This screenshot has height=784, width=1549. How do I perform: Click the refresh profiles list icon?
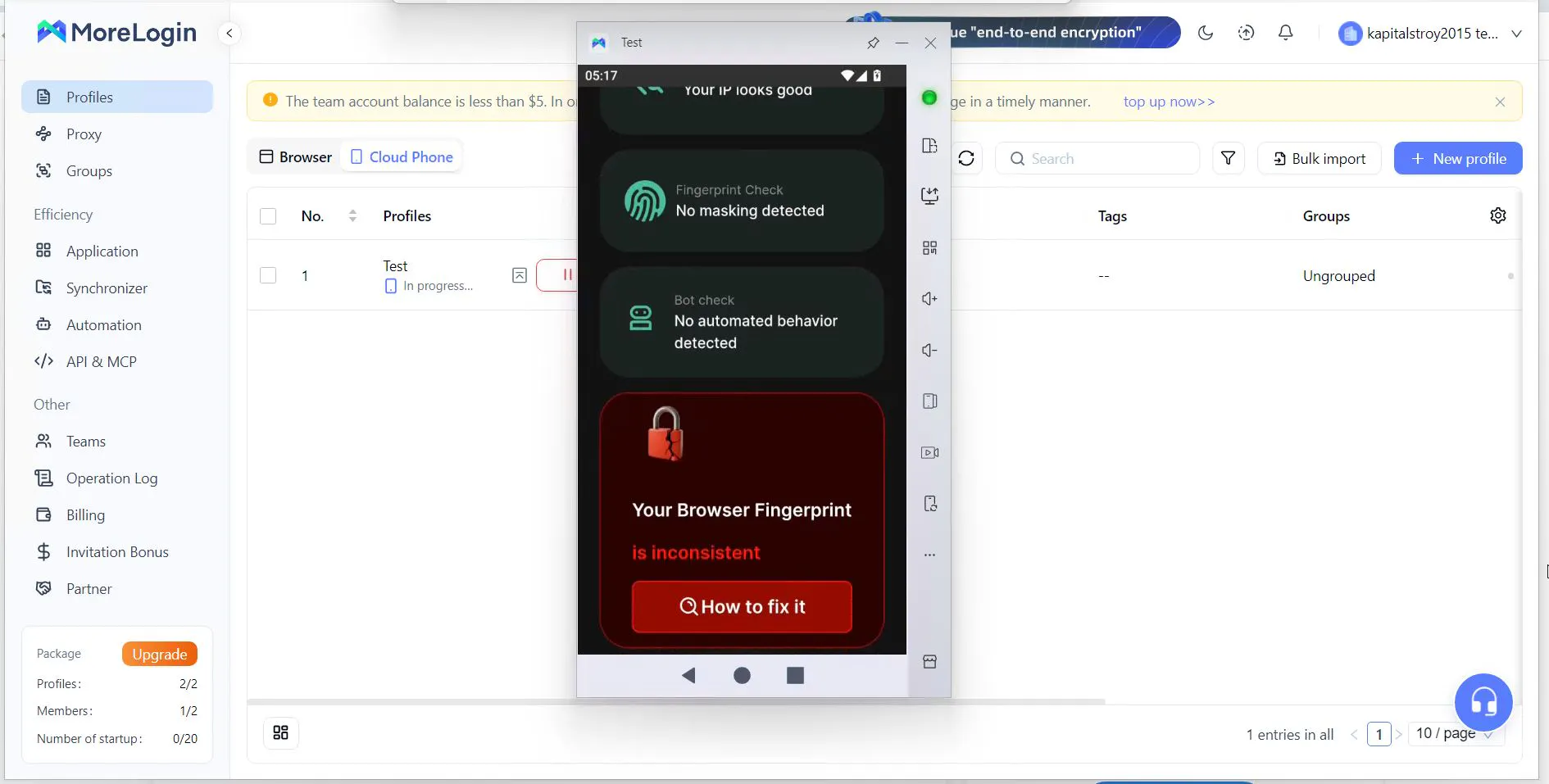coord(966,158)
